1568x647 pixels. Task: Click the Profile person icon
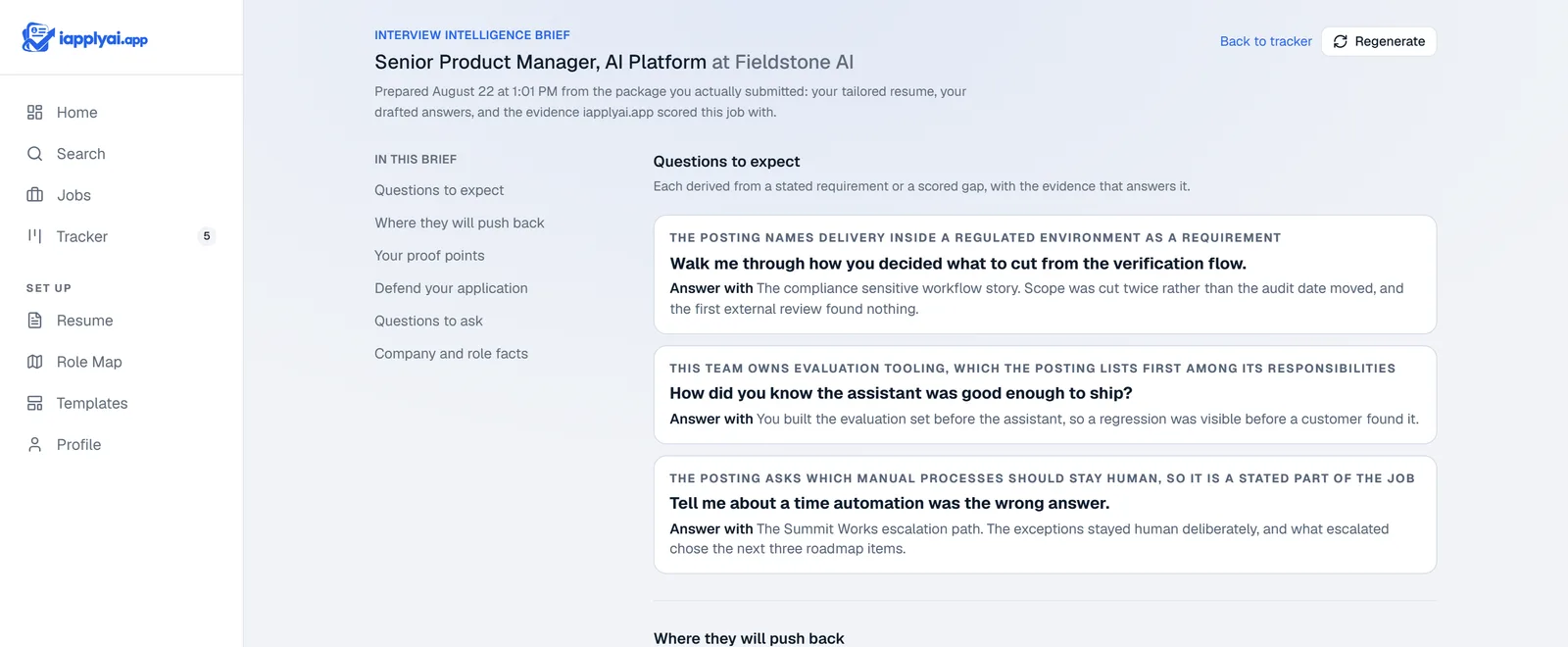point(35,444)
